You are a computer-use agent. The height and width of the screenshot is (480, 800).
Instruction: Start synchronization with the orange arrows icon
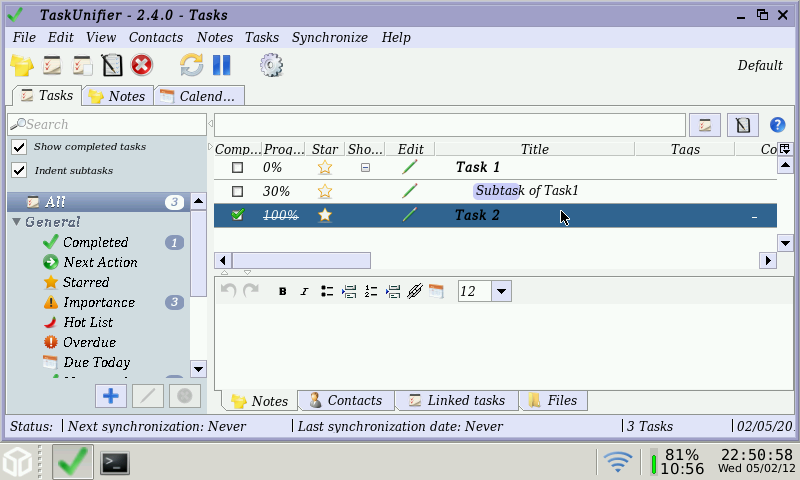(x=191, y=65)
